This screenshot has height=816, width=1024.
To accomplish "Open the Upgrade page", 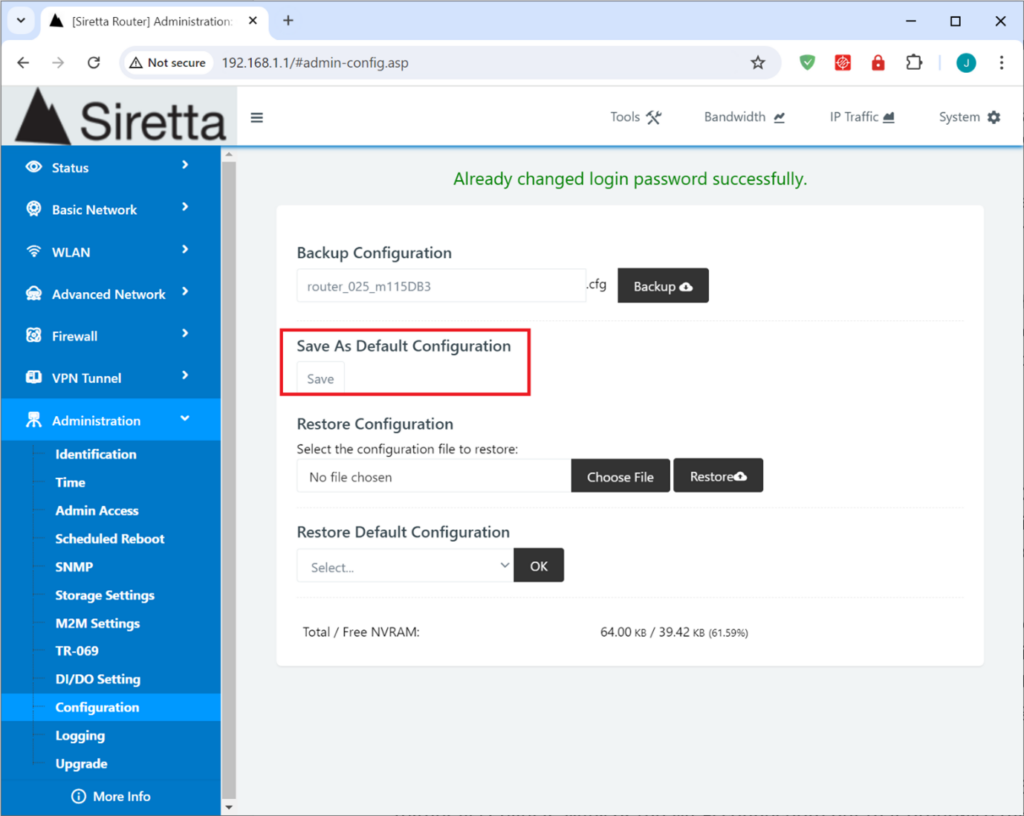I will (x=81, y=764).
